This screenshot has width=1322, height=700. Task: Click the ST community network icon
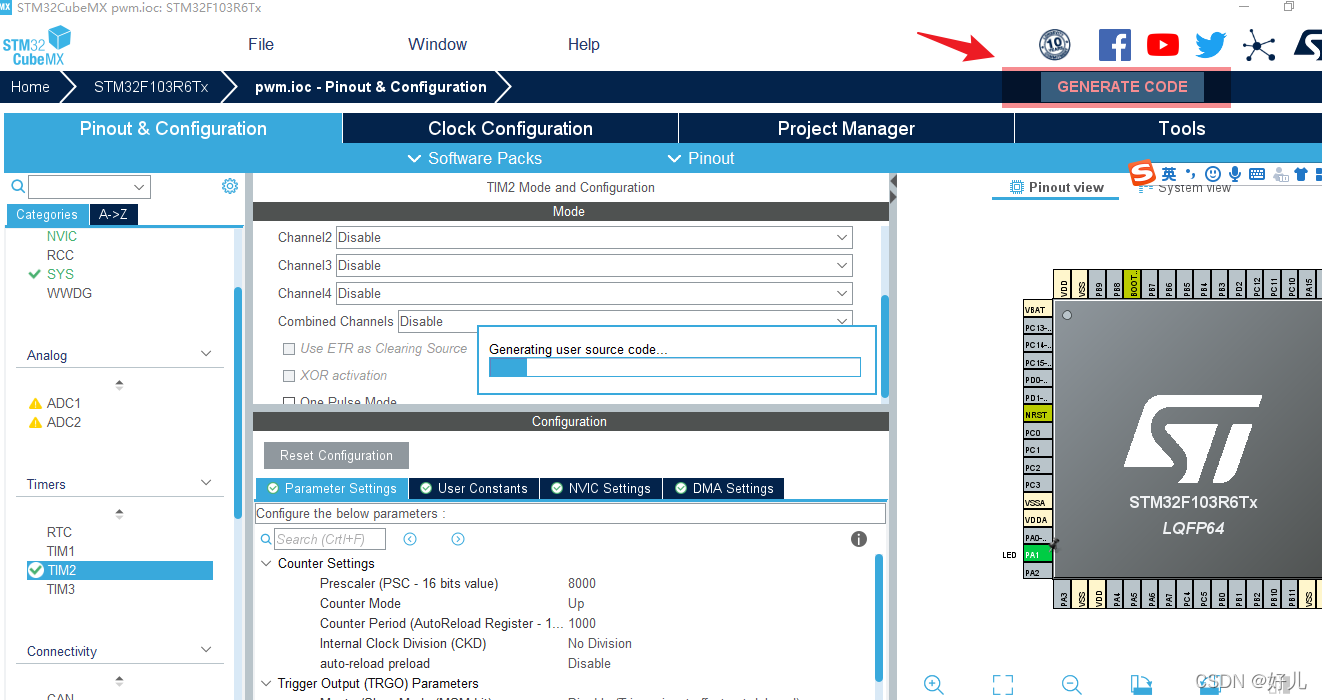[1259, 45]
